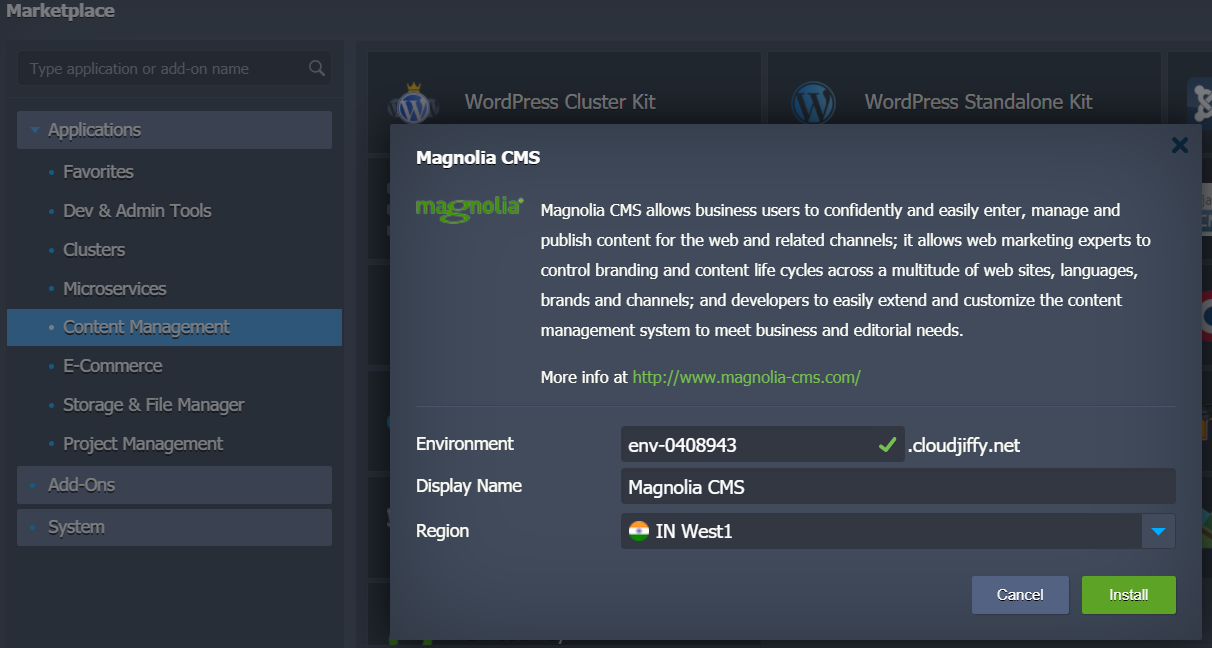Image resolution: width=1212 pixels, height=648 pixels.
Task: Close the Magnolia CMS dialog
Action: point(1180,146)
